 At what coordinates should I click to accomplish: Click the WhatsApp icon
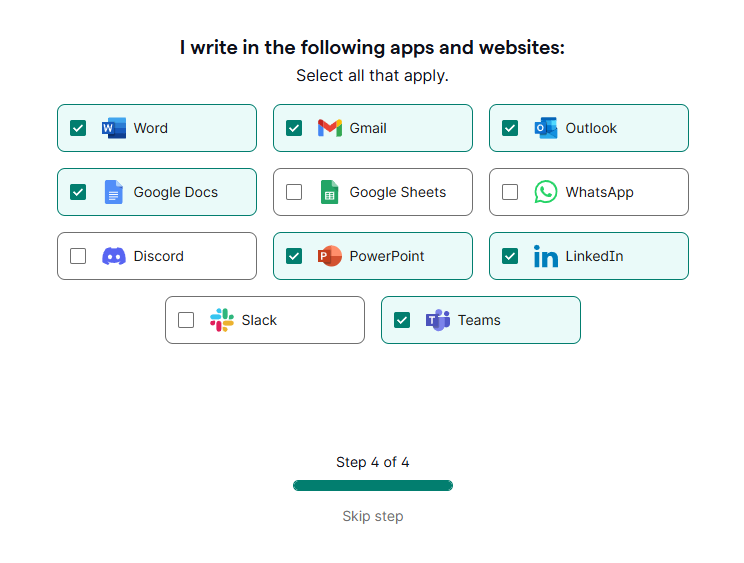click(545, 192)
